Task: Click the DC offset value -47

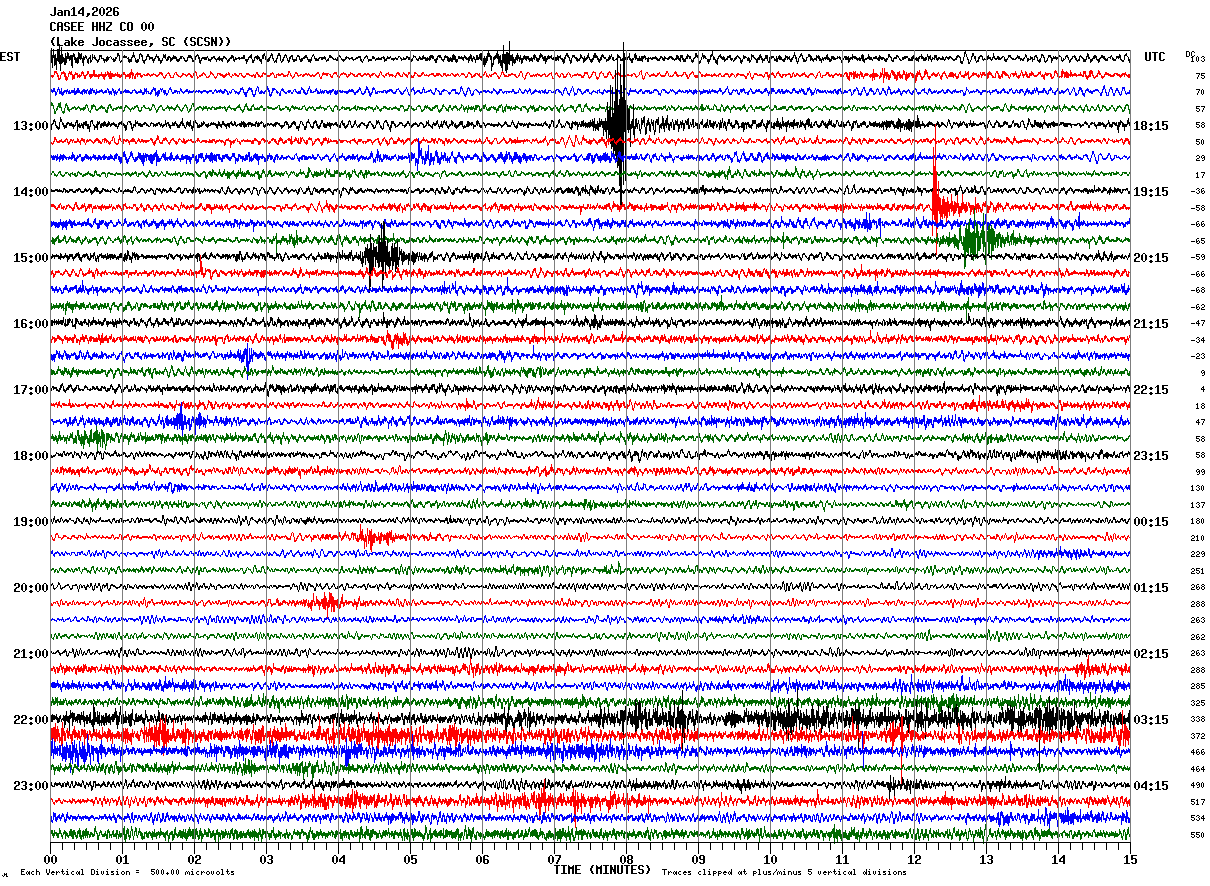Action: click(x=1198, y=324)
